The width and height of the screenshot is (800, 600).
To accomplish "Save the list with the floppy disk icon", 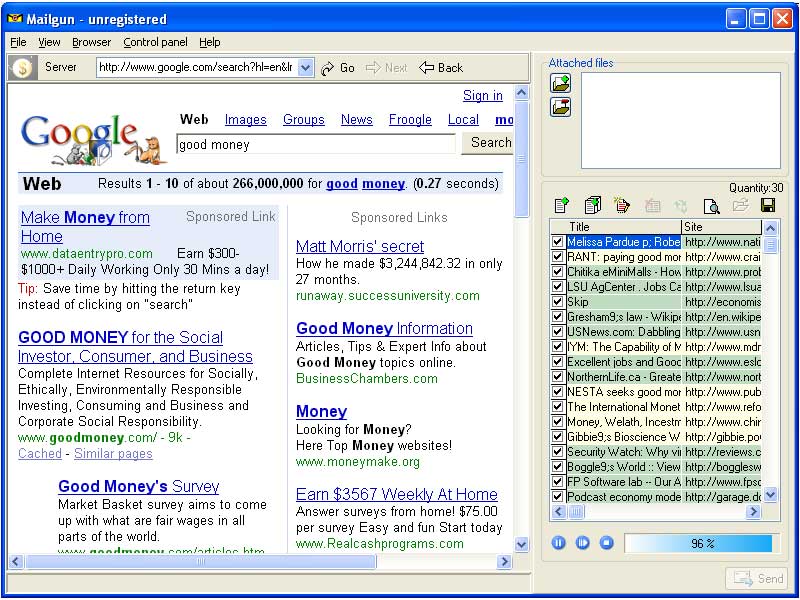I will coord(767,205).
